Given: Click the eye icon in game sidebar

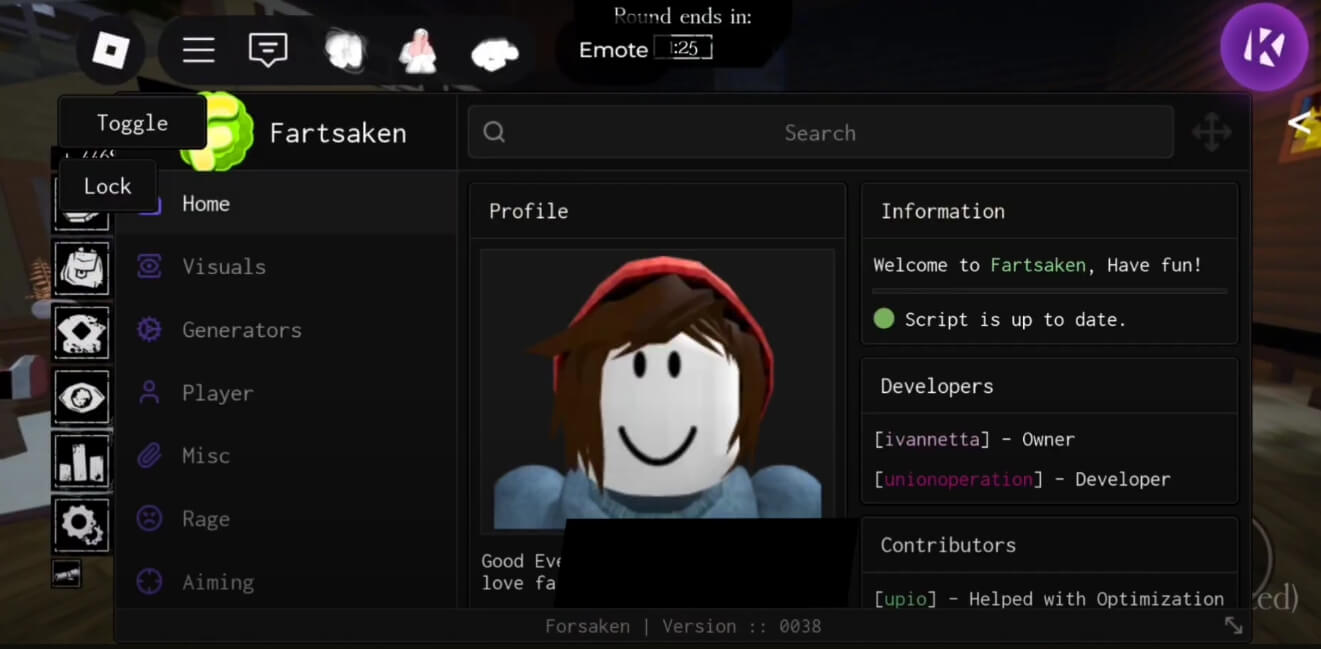Looking at the screenshot, I should [x=82, y=397].
